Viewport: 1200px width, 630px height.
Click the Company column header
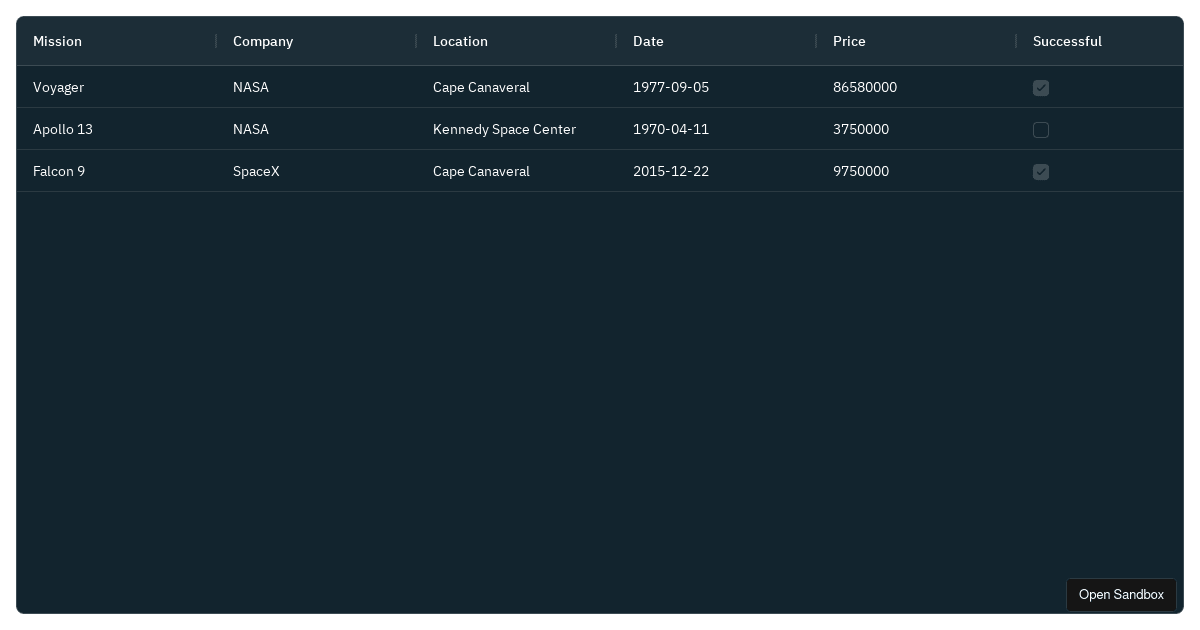(x=263, y=41)
